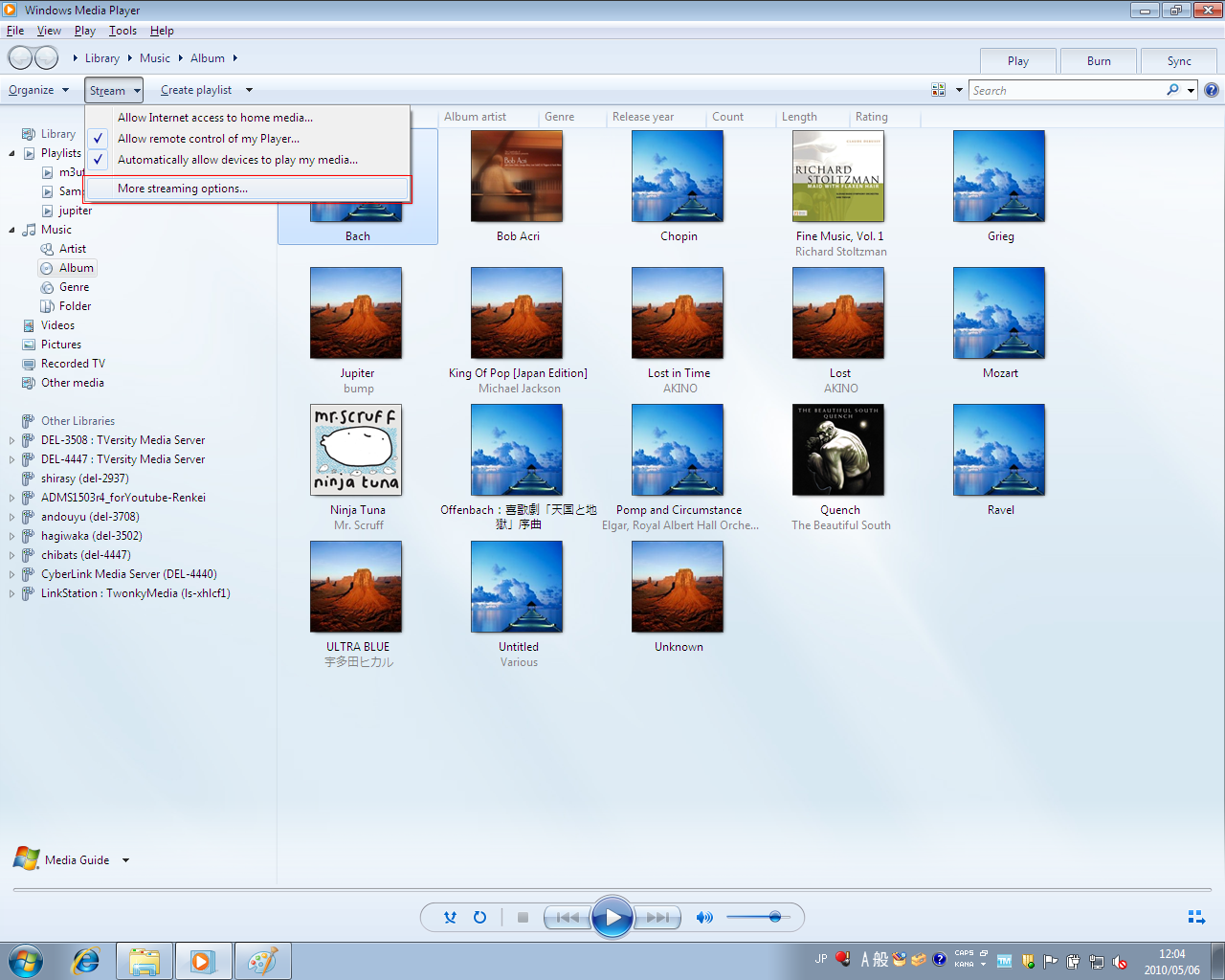Open the Search box dropdown arrow
1225x980 pixels.
click(1191, 90)
